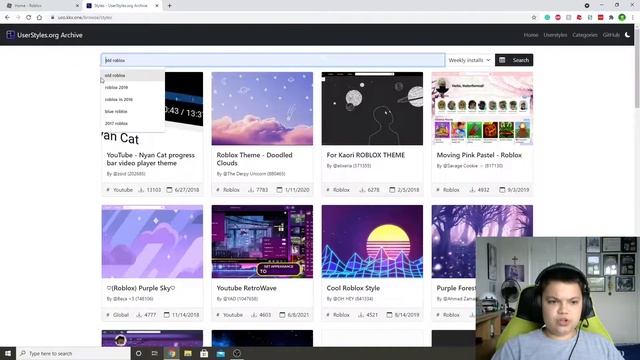Close the Home - Roblox tab

click(77, 6)
